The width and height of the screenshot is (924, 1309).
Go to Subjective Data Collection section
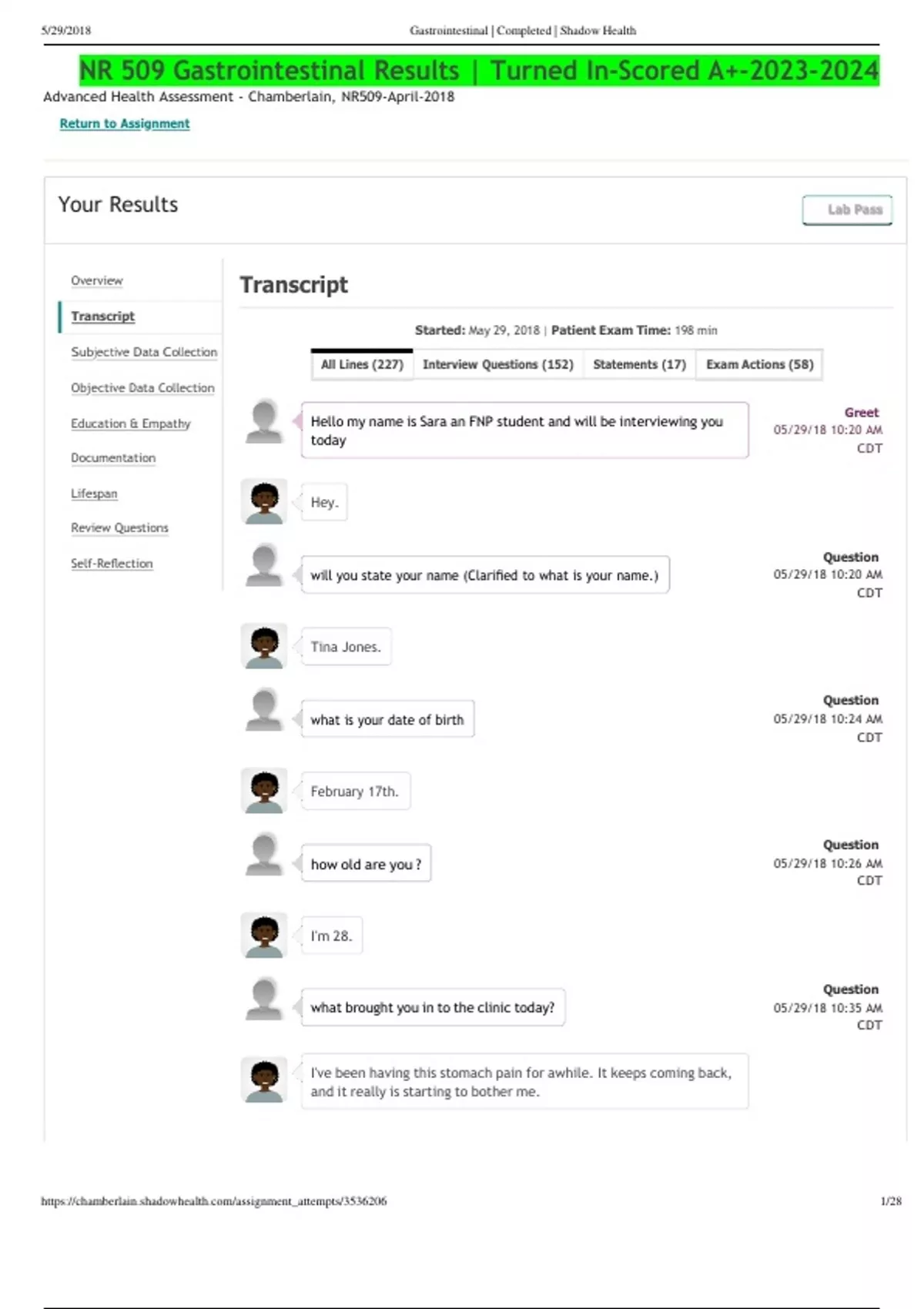pyautogui.click(x=144, y=352)
